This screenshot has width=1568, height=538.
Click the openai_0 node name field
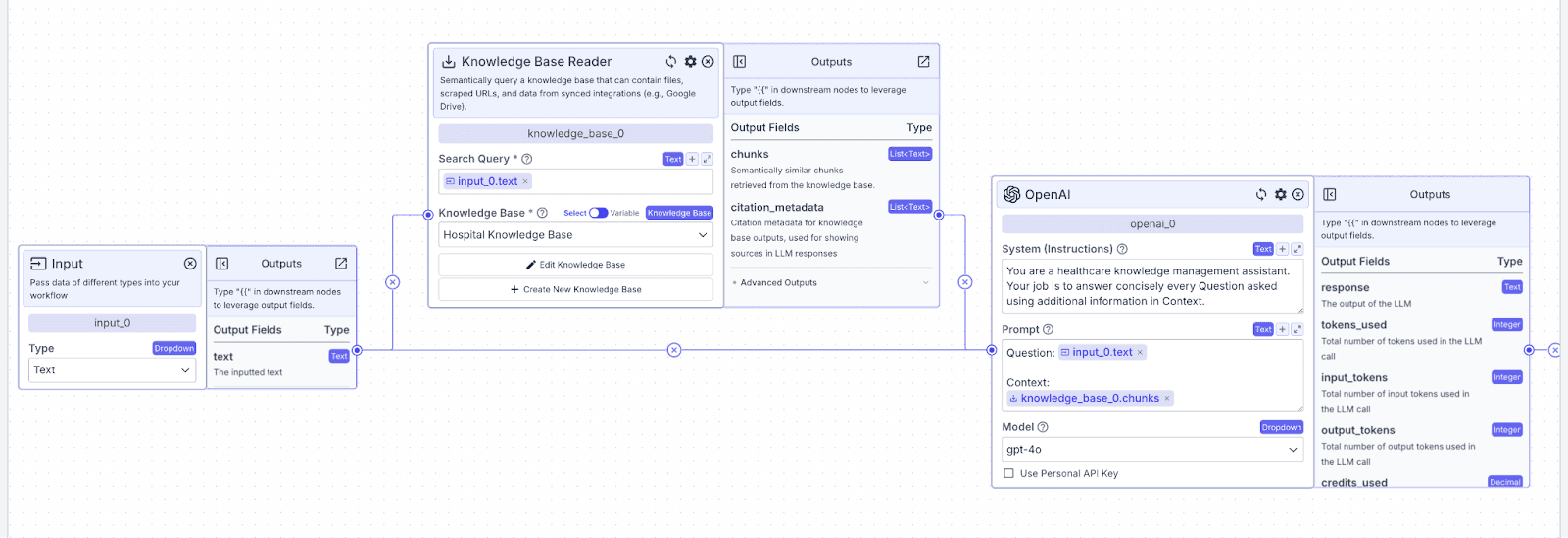(x=1152, y=224)
